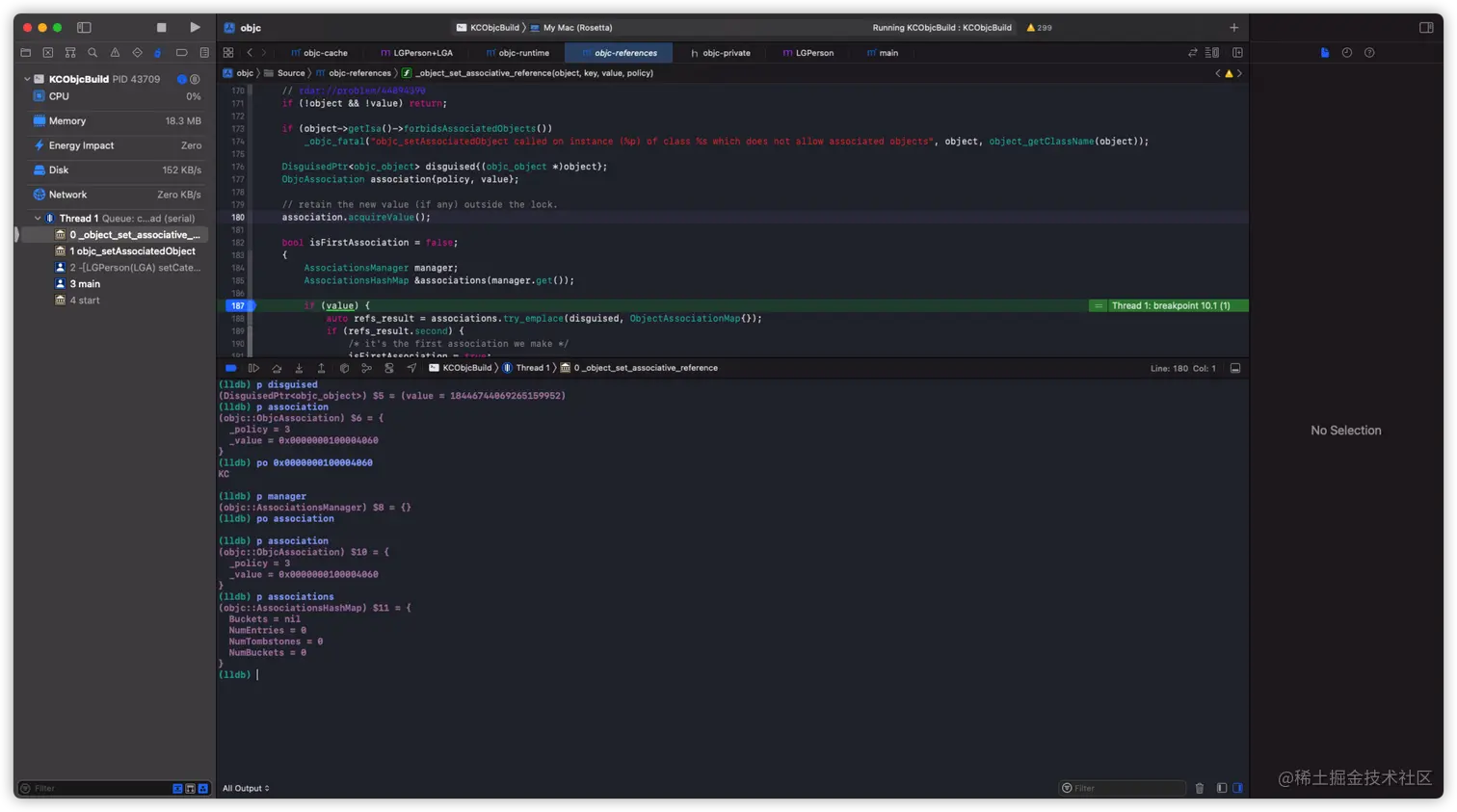Select the Disk gauge row

coord(116,170)
